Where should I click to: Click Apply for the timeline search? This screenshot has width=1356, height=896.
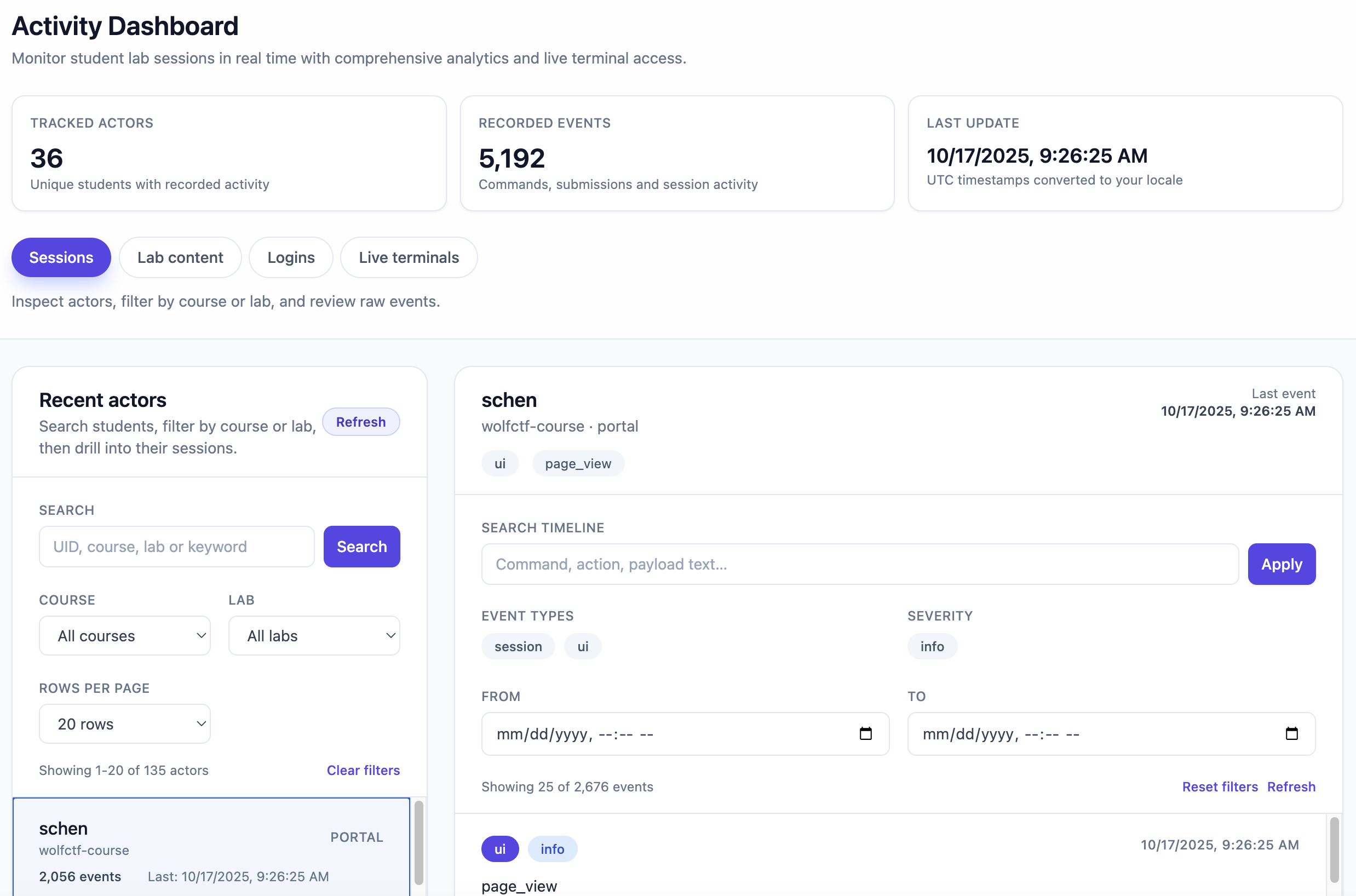coord(1281,564)
